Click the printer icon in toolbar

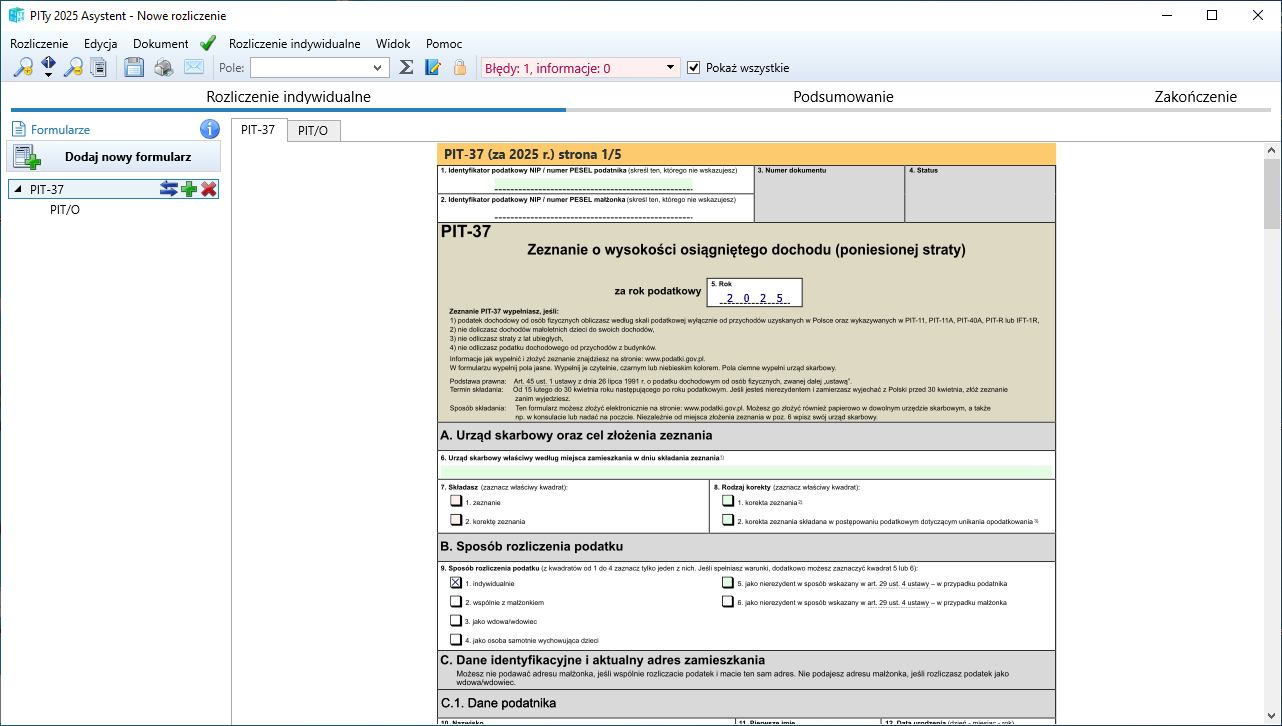163,68
